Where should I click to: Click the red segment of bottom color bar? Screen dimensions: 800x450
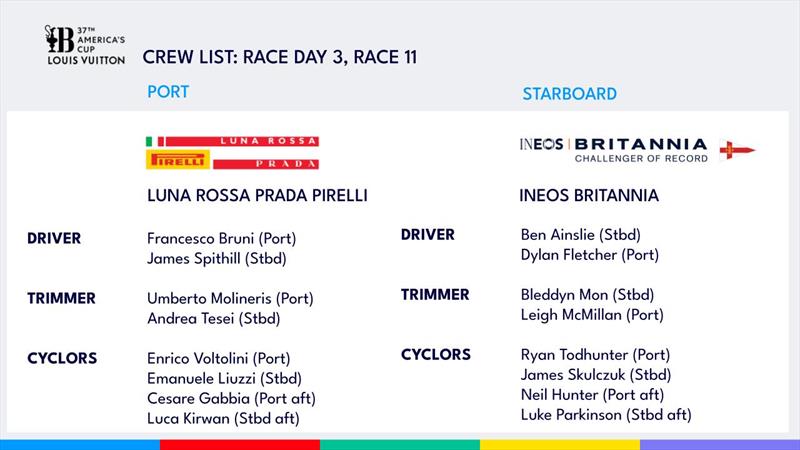(240, 445)
